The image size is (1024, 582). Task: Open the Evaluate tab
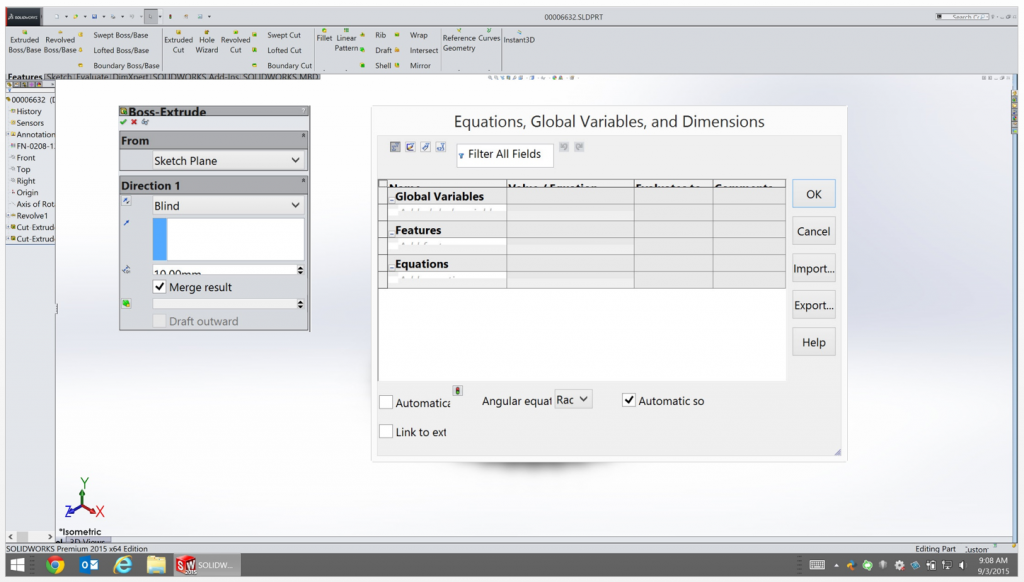[x=92, y=77]
